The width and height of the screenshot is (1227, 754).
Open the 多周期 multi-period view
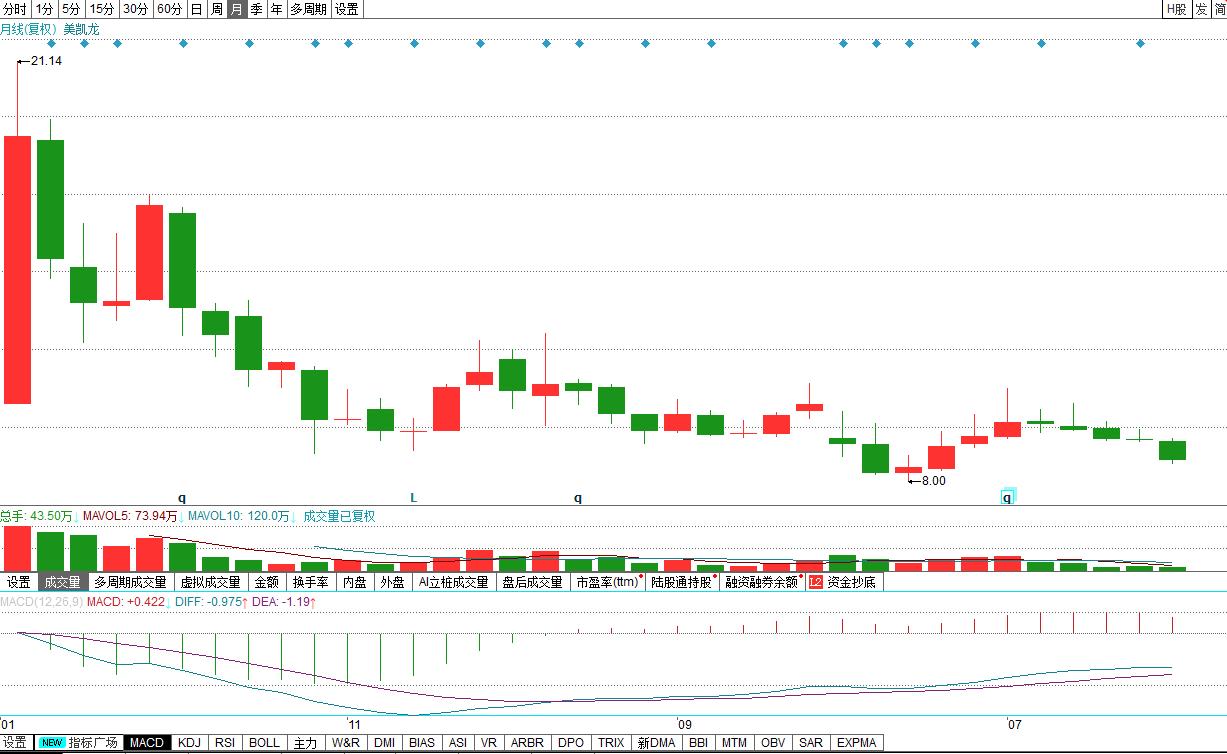pos(308,9)
